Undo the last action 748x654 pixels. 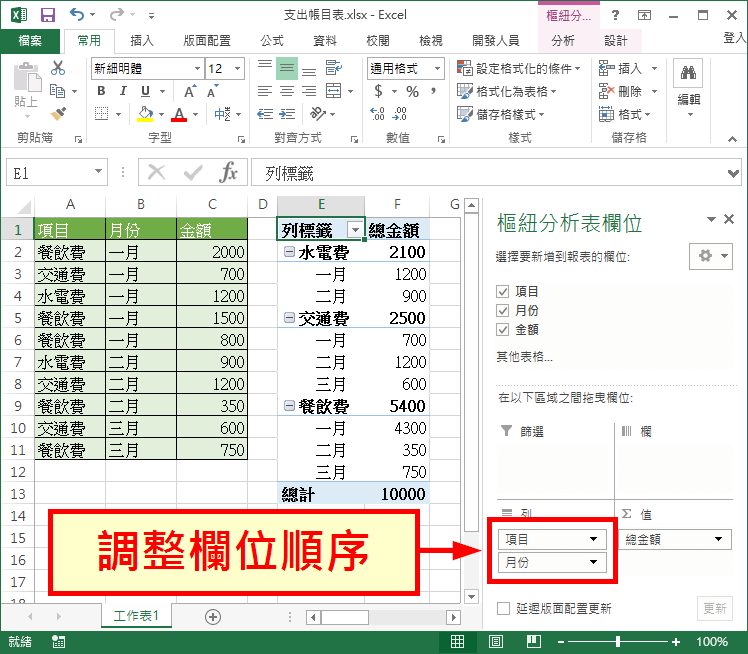[77, 14]
